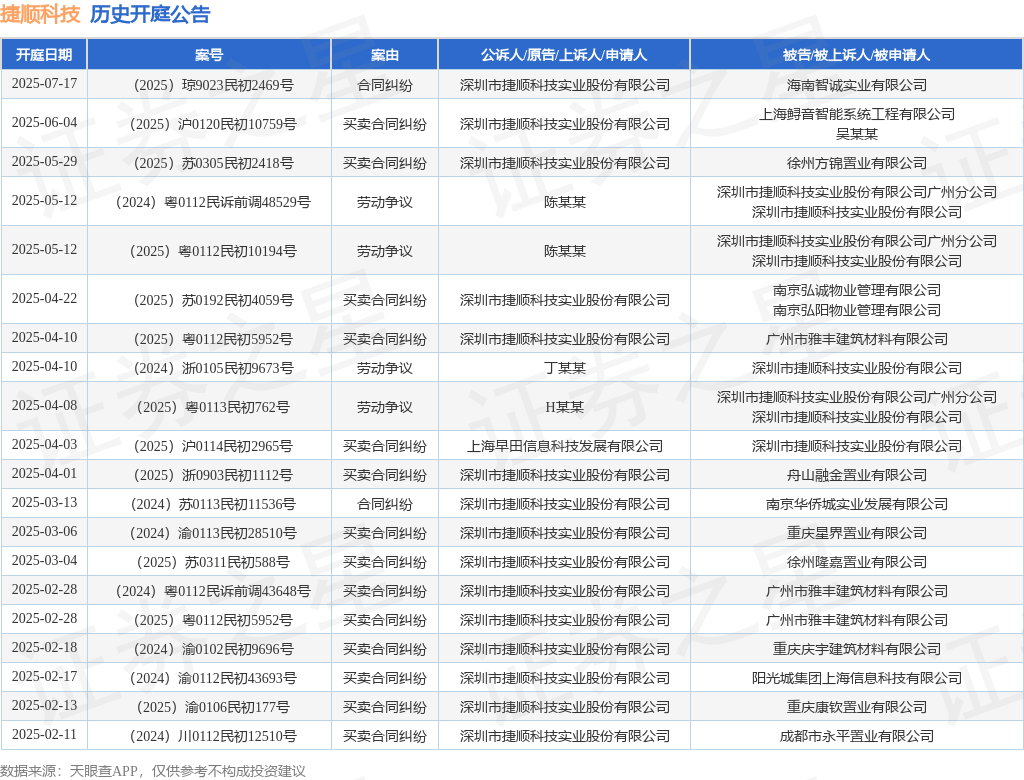Select the 案号 column header
The height and width of the screenshot is (780, 1024).
click(x=209, y=55)
